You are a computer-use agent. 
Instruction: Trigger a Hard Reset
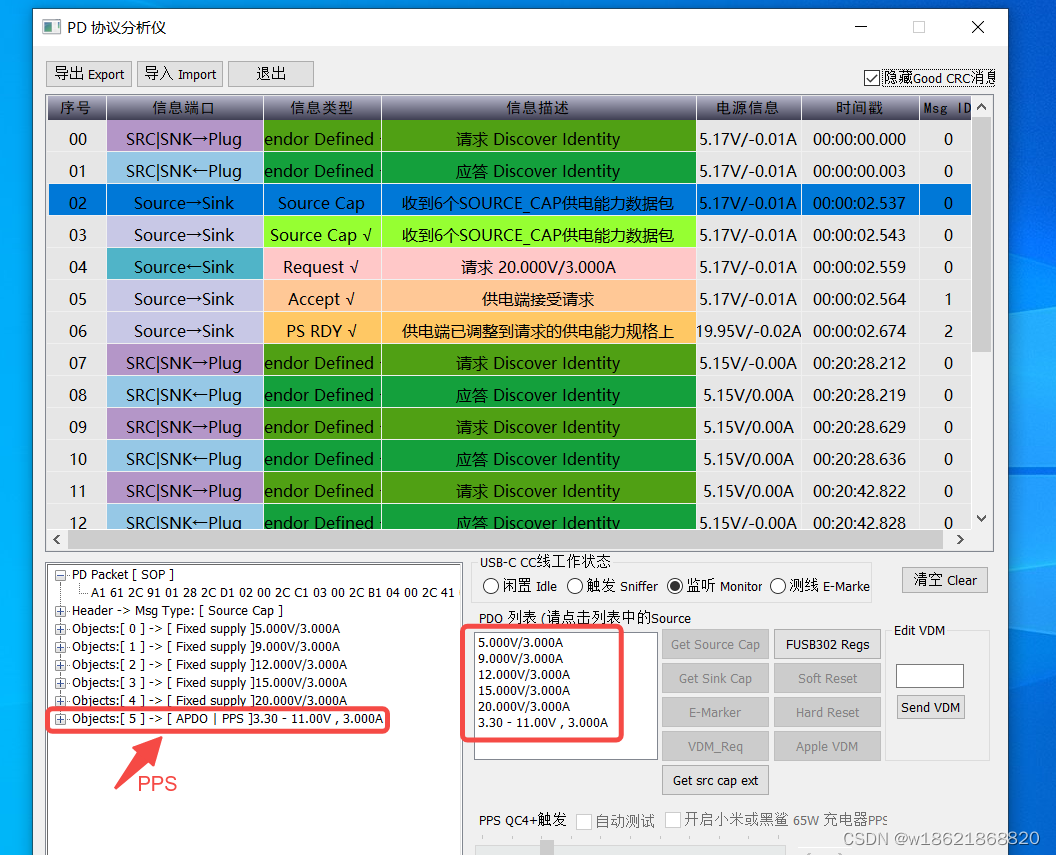(x=827, y=712)
